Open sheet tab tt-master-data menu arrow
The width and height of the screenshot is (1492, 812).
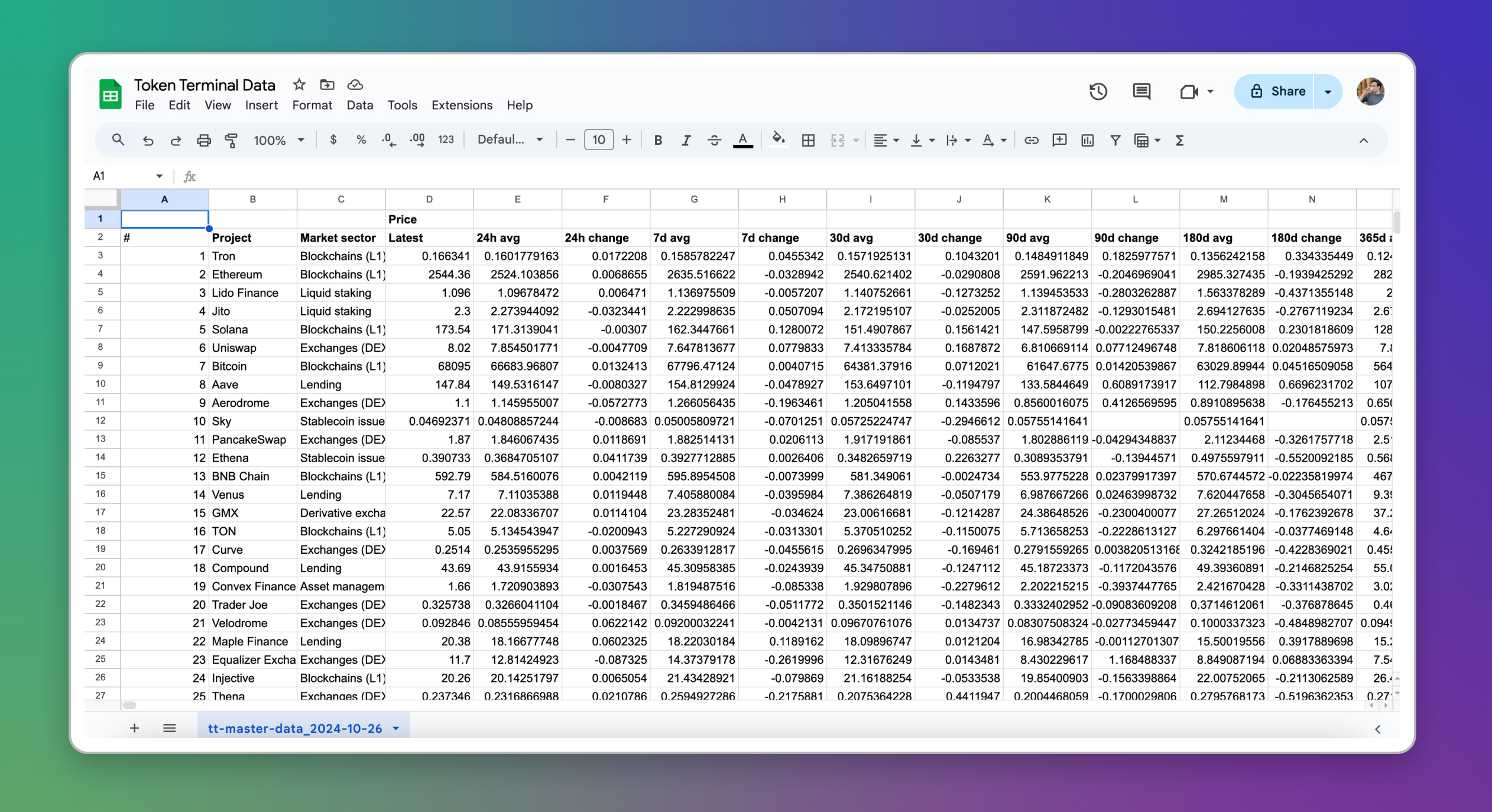(396, 729)
